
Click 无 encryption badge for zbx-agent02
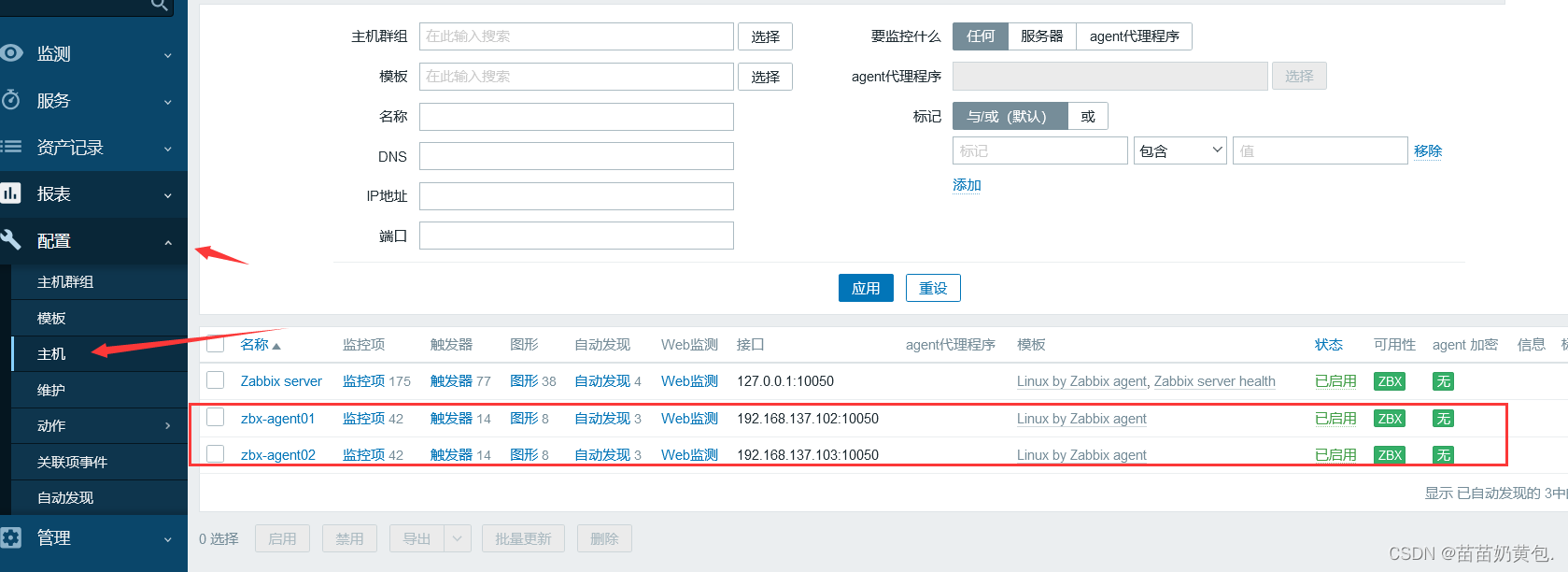tap(1443, 455)
